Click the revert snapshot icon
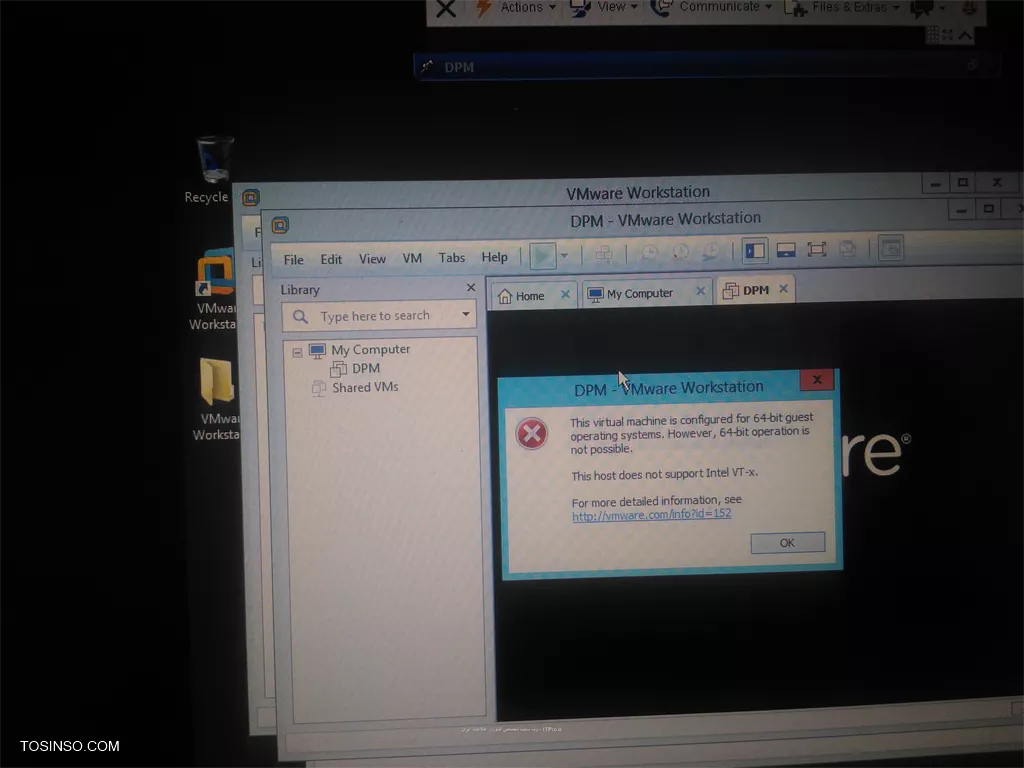This screenshot has width=1024, height=768. click(x=680, y=252)
